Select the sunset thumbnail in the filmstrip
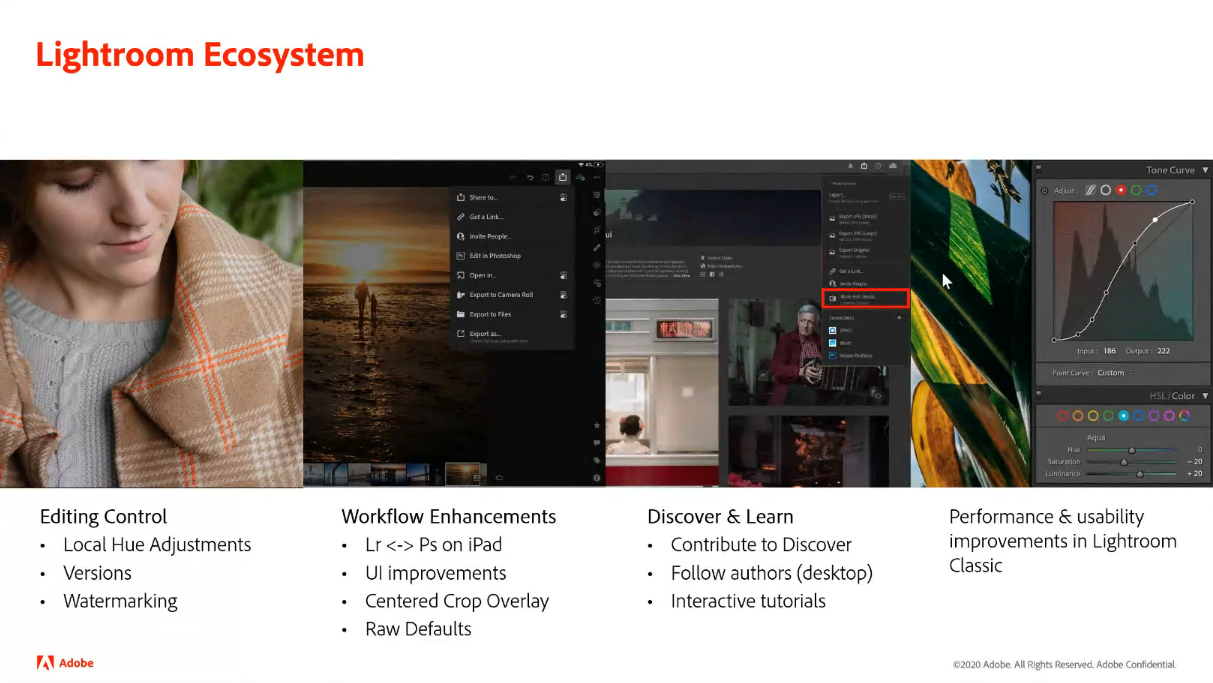This screenshot has width=1213, height=683. (462, 473)
